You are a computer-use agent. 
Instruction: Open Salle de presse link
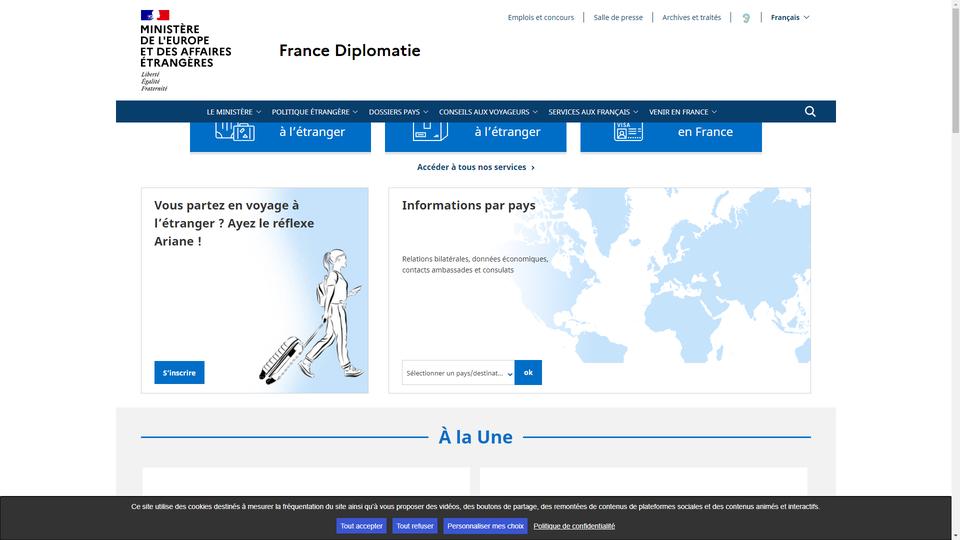tap(618, 18)
